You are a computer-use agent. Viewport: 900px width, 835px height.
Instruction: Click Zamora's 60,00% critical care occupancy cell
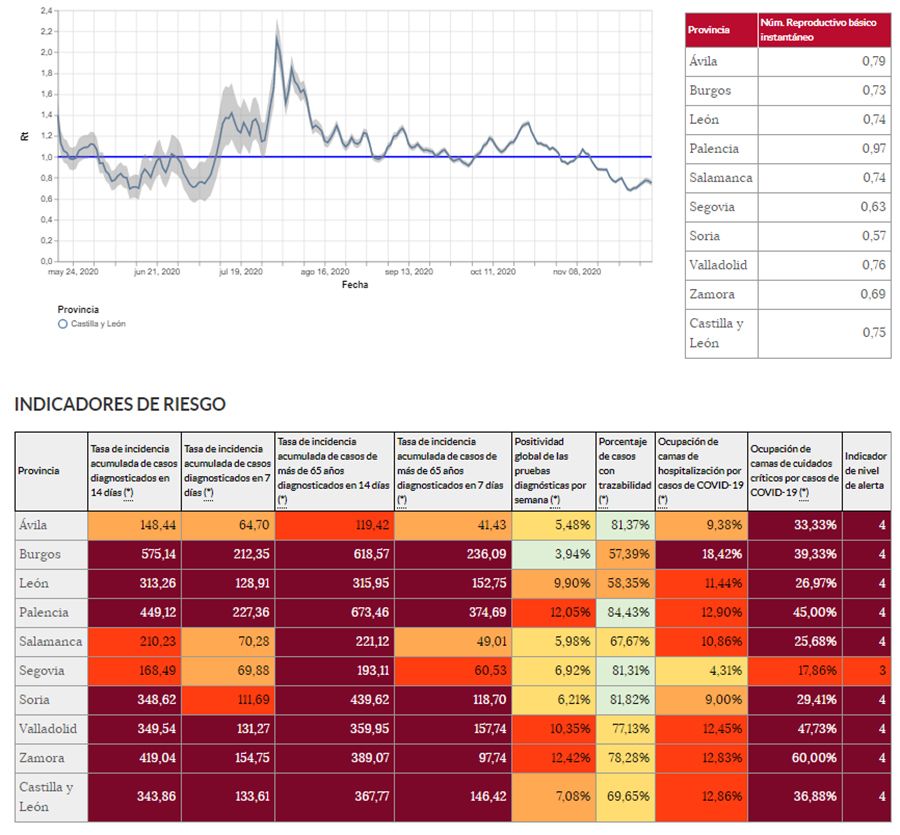(794, 758)
